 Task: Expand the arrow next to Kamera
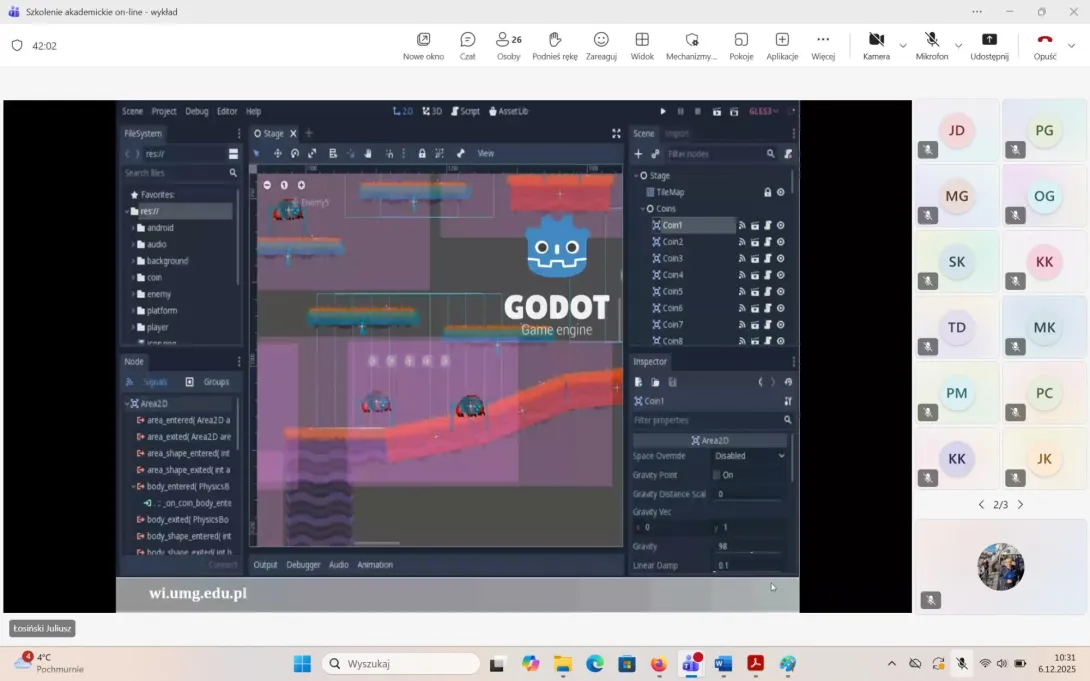coord(903,46)
